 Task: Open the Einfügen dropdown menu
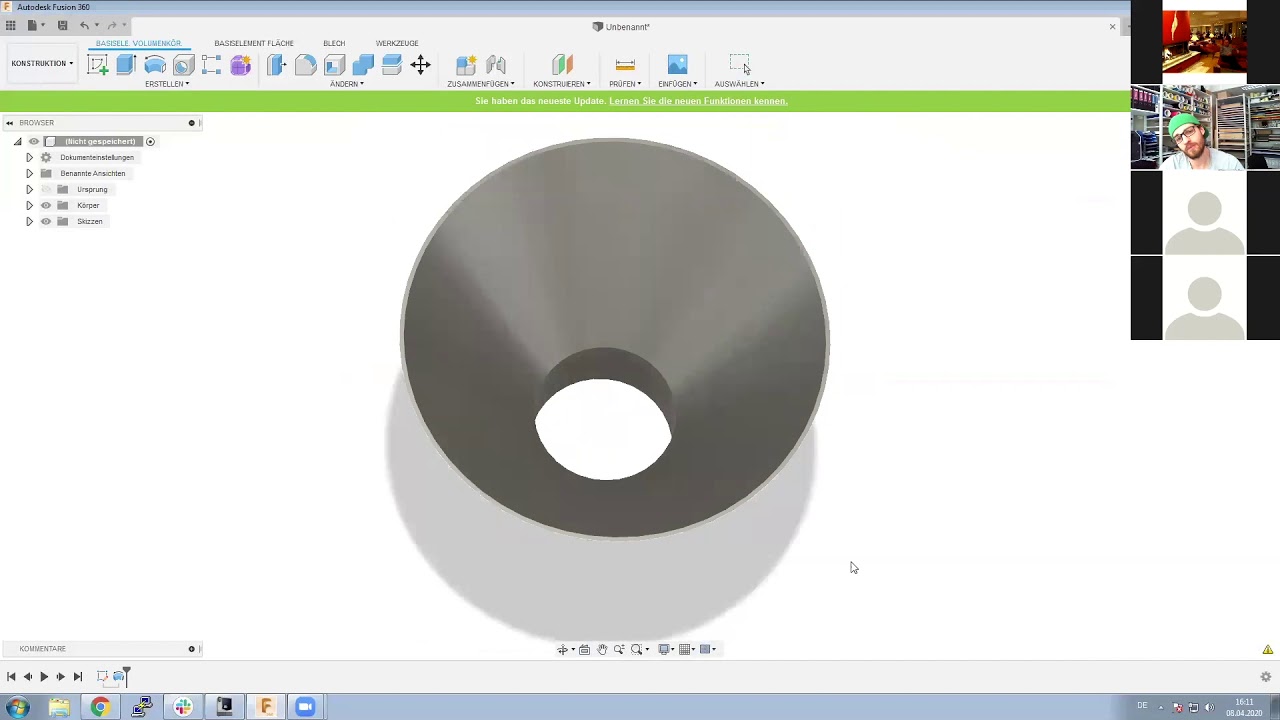pyautogui.click(x=678, y=84)
